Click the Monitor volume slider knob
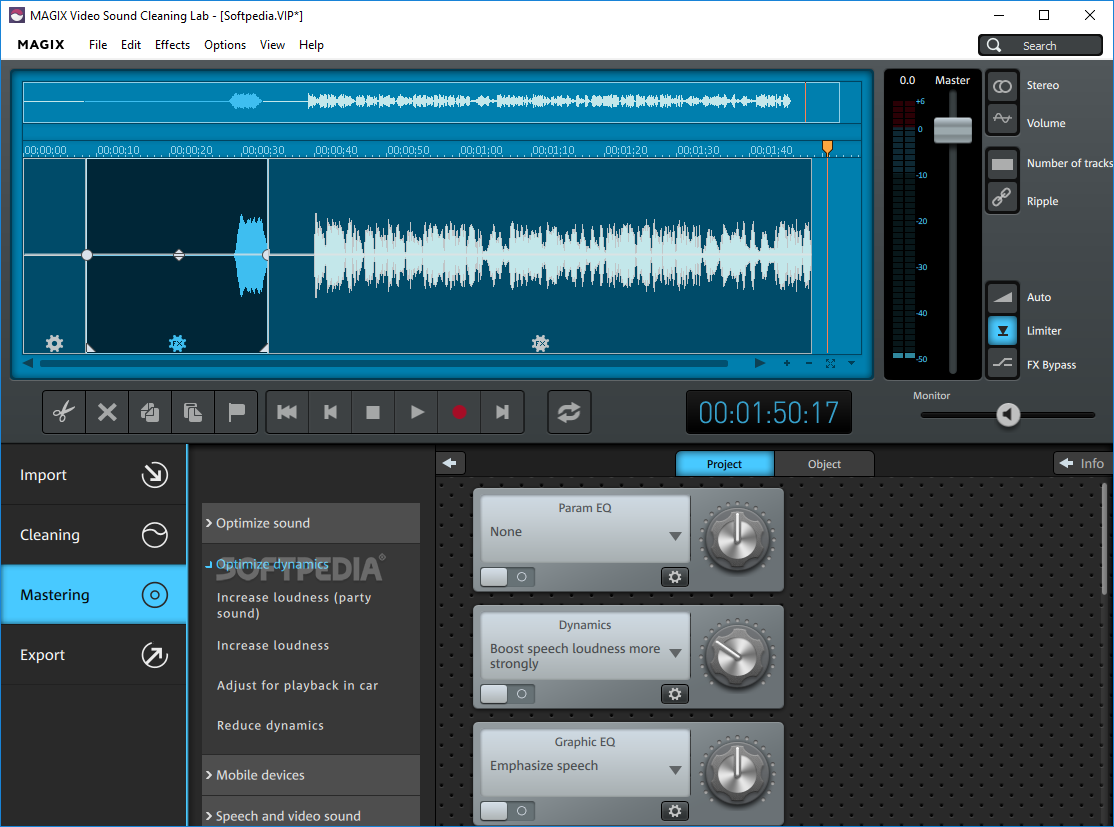This screenshot has height=827, width=1114. (1008, 414)
